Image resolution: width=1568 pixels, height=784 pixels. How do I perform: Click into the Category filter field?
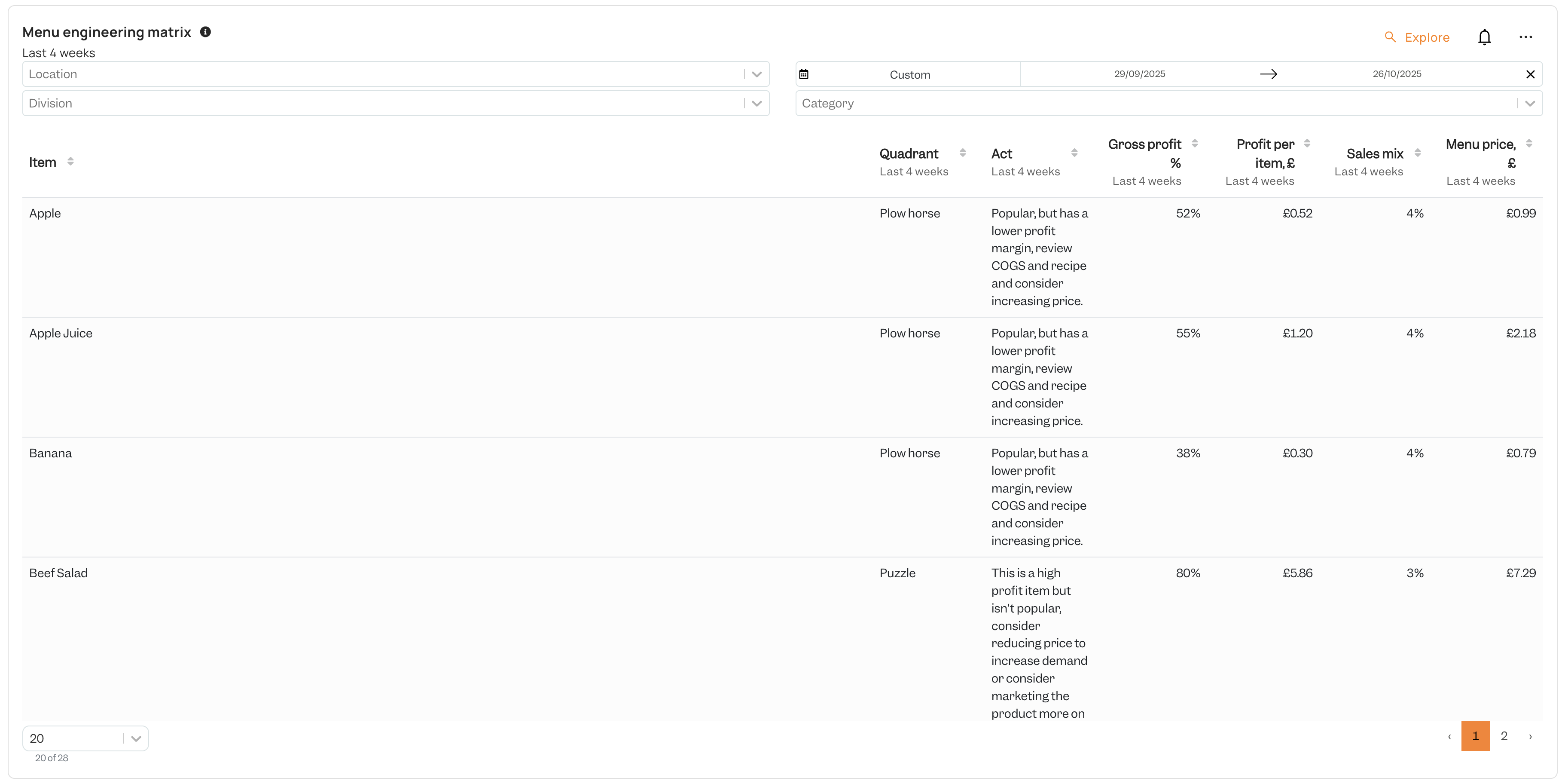click(x=1168, y=104)
